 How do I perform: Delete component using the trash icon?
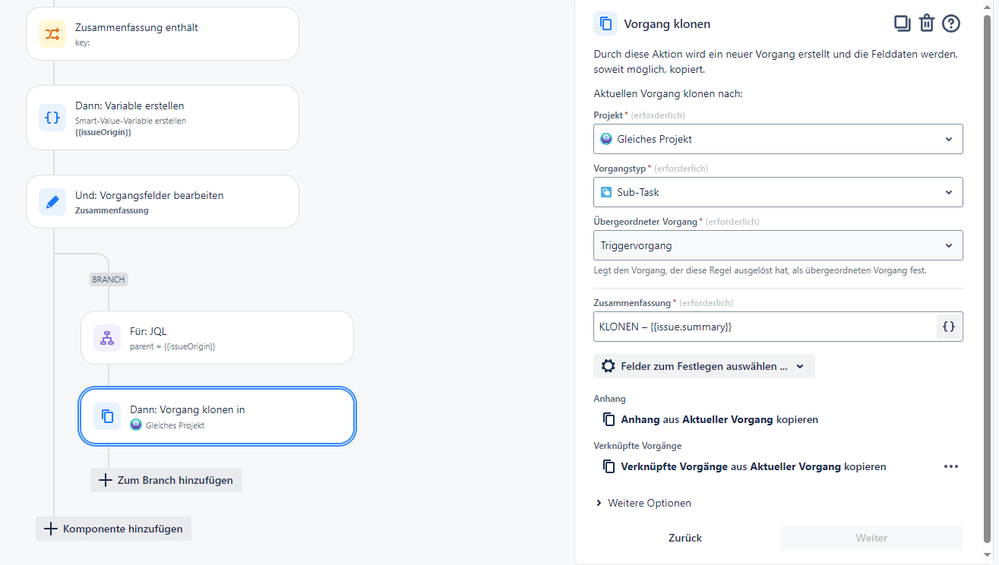[927, 24]
